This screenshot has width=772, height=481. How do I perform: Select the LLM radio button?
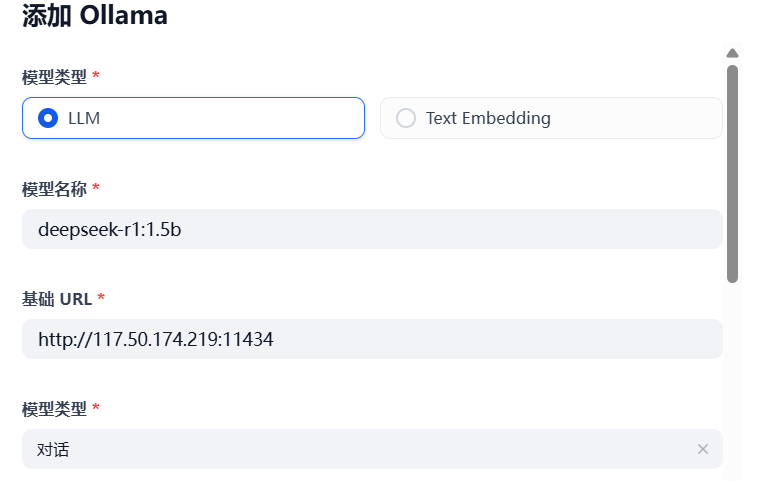point(47,118)
